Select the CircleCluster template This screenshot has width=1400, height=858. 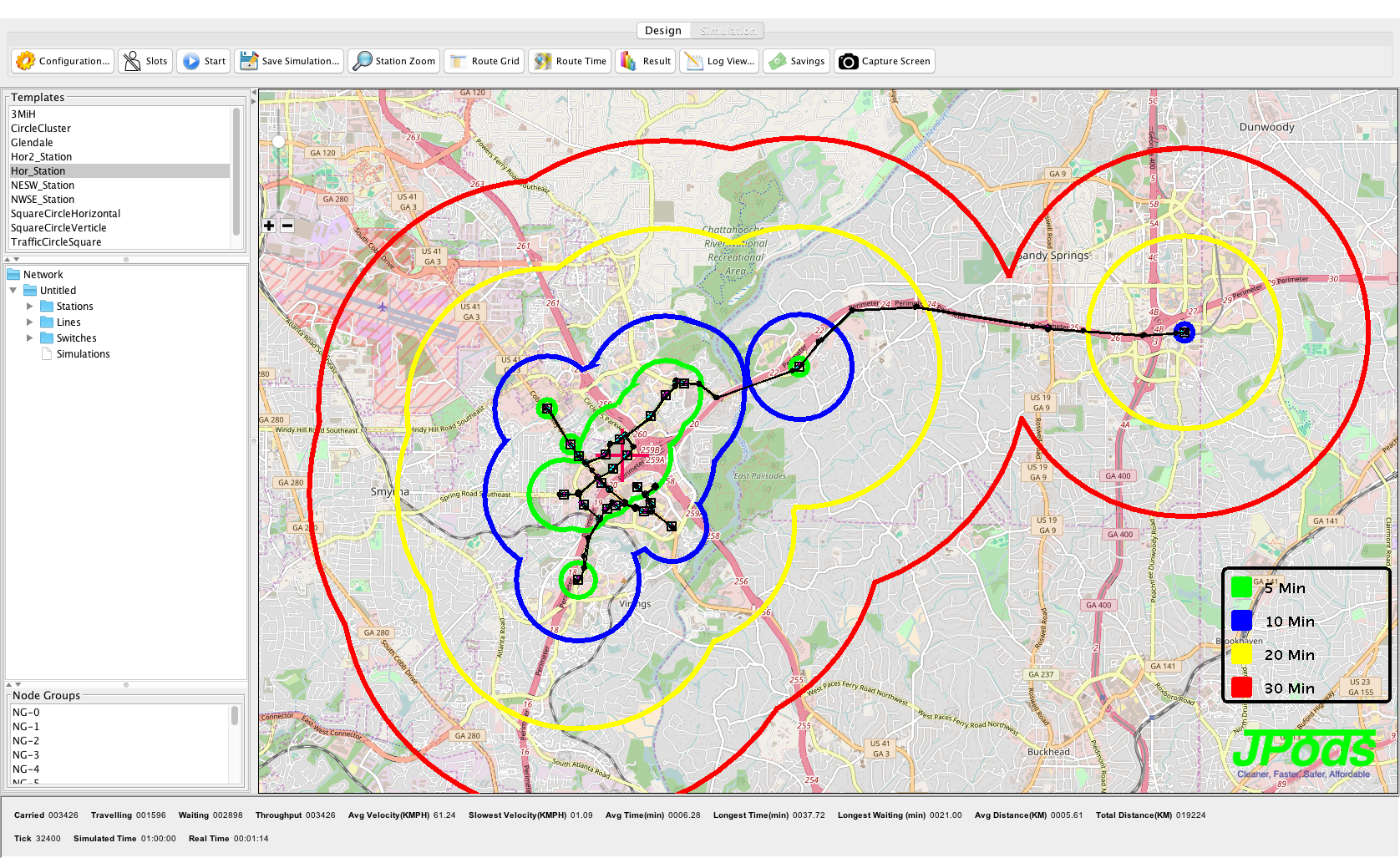click(41, 129)
